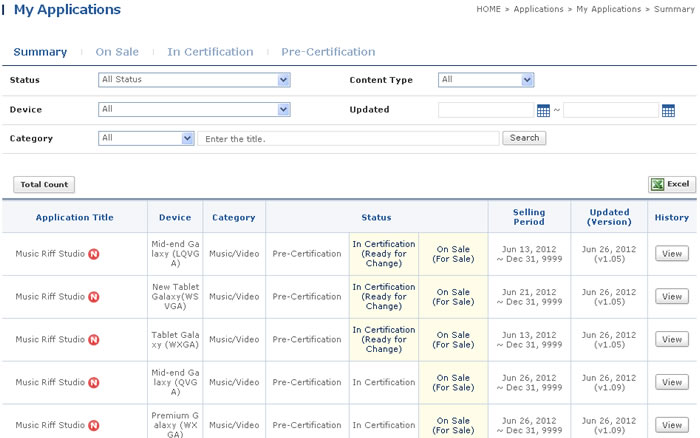View history for the Premium Galaxy (WXGA) row
The image size is (700, 438).
671,425
